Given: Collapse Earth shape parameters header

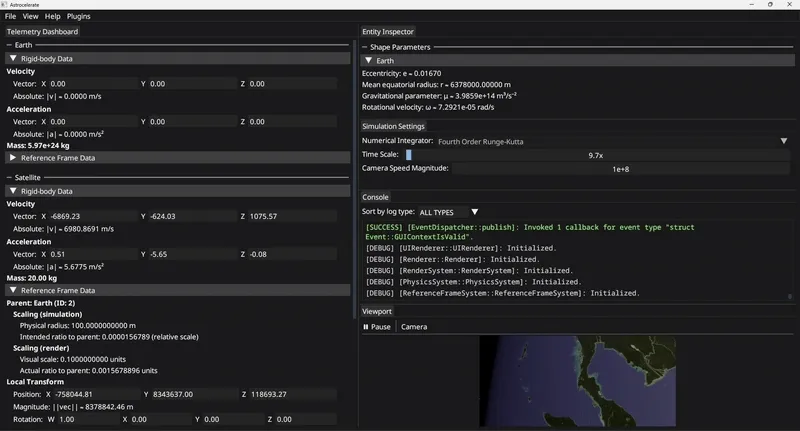Looking at the screenshot, I should (x=577, y=60).
